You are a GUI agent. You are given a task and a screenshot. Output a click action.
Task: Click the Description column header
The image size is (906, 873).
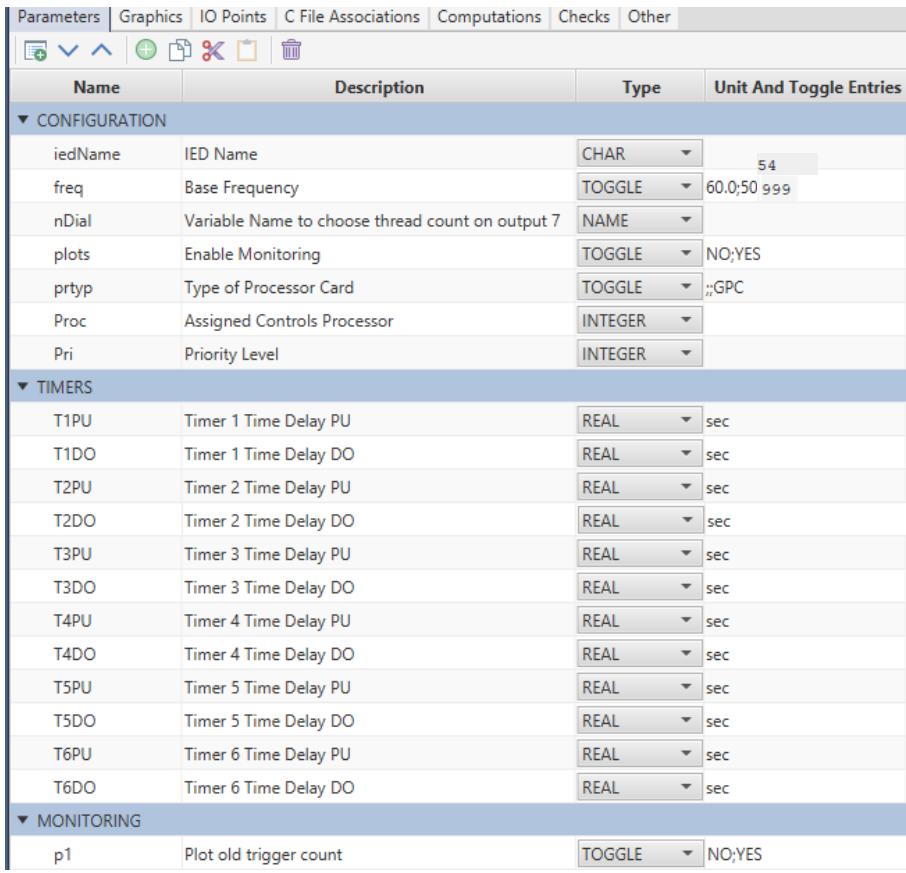click(x=377, y=89)
